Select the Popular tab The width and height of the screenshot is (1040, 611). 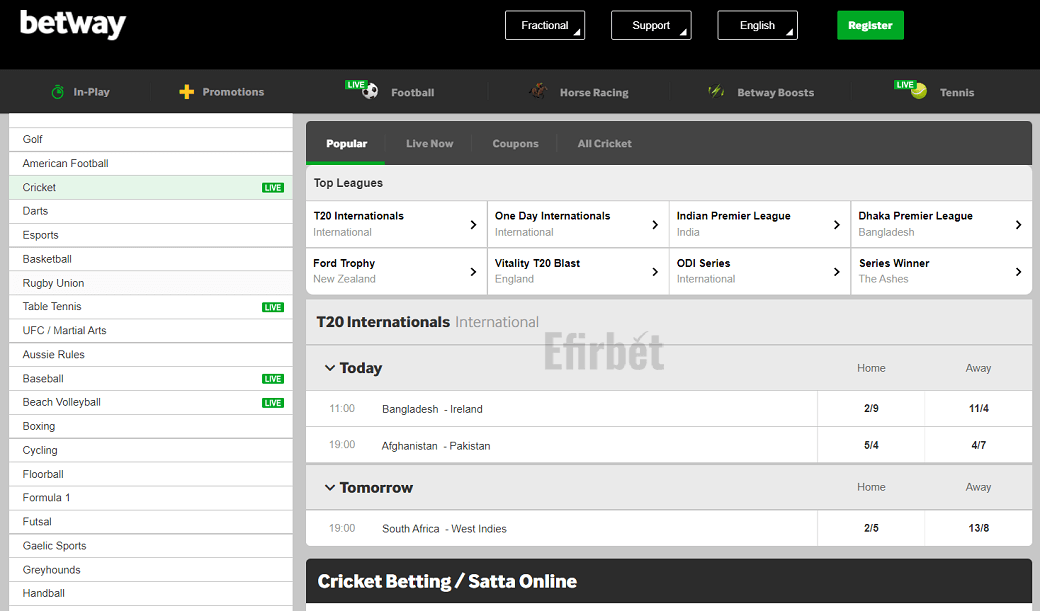pyautogui.click(x=346, y=143)
